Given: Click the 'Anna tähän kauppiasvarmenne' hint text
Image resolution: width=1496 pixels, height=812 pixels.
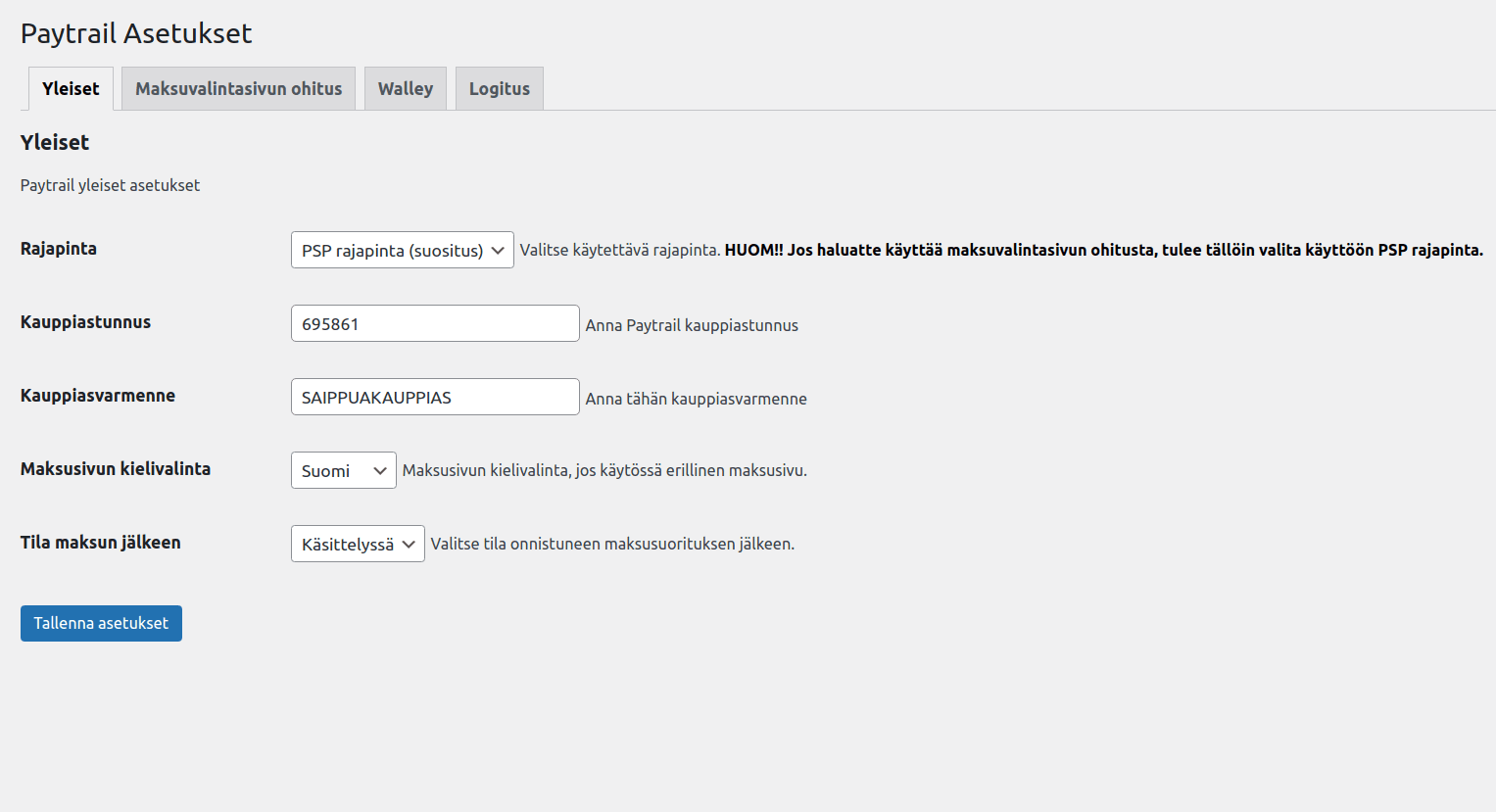Looking at the screenshot, I should click(x=696, y=399).
